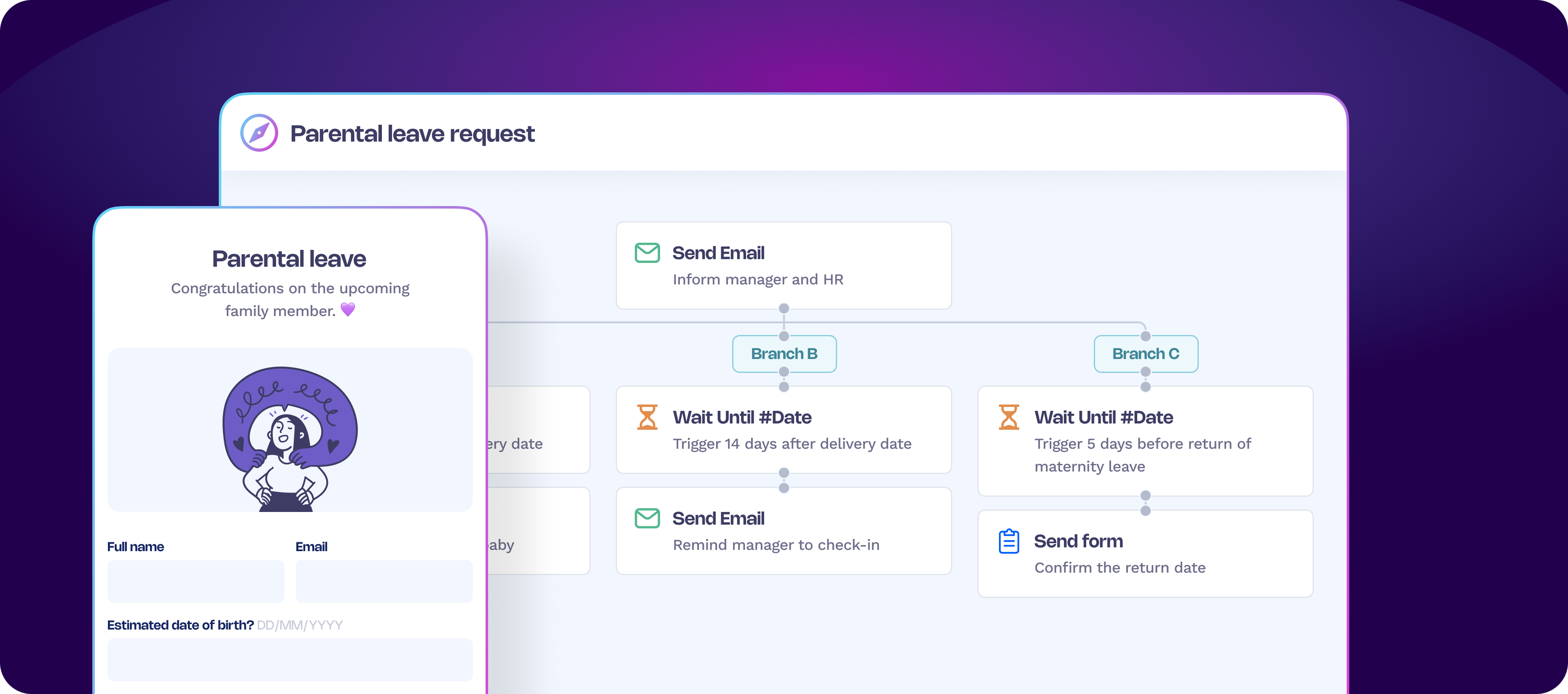Click the connector dot on top of Branch C
The image size is (1568, 694).
point(1146,336)
